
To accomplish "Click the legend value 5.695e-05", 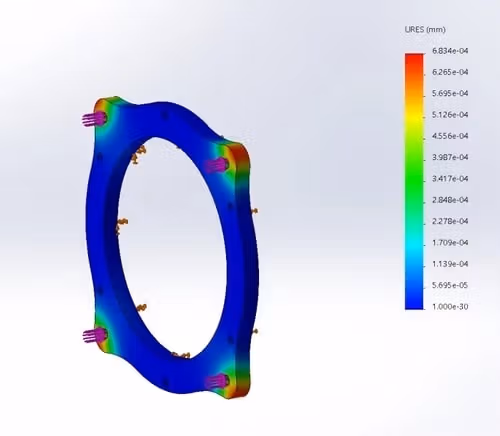I will 450,285.
